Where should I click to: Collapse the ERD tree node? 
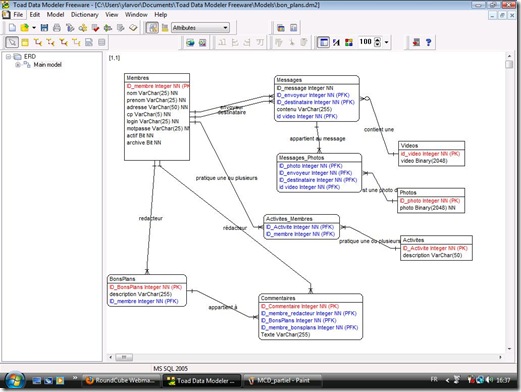[x=8, y=57]
